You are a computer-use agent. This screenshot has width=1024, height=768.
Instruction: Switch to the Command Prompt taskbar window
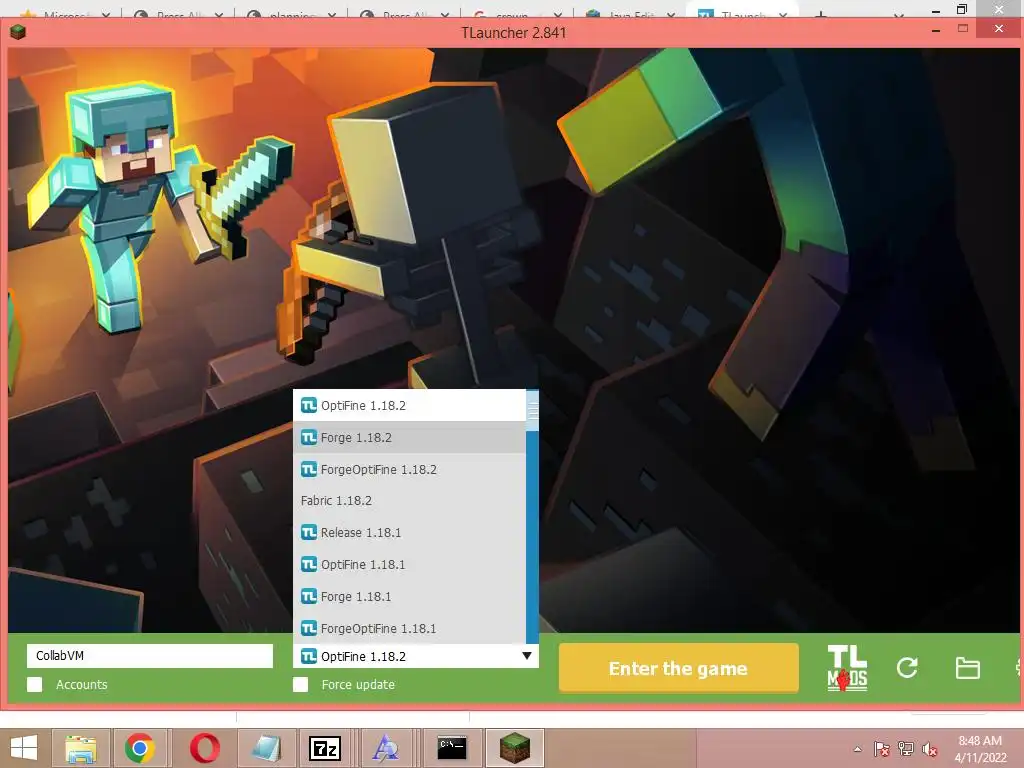tap(451, 748)
